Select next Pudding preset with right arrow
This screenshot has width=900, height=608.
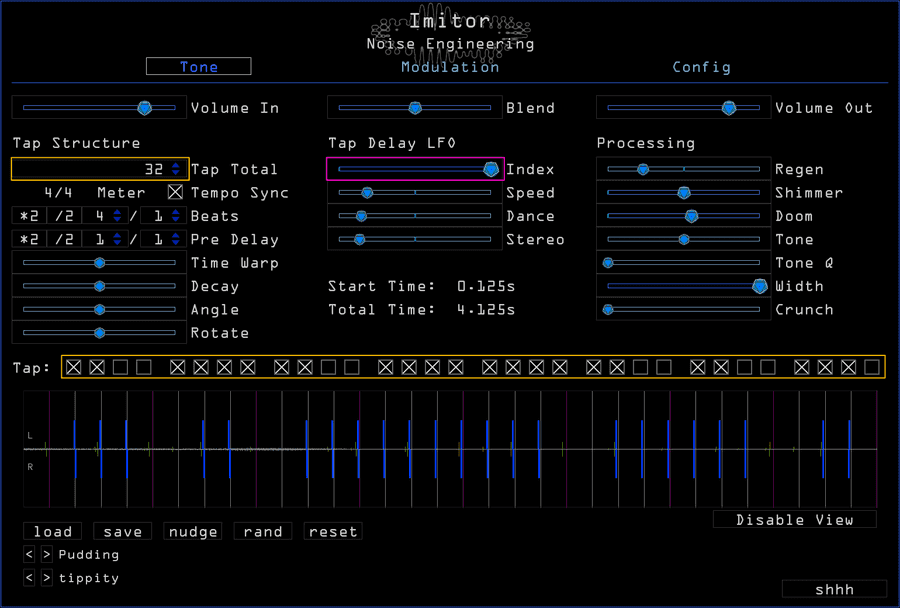(47, 555)
